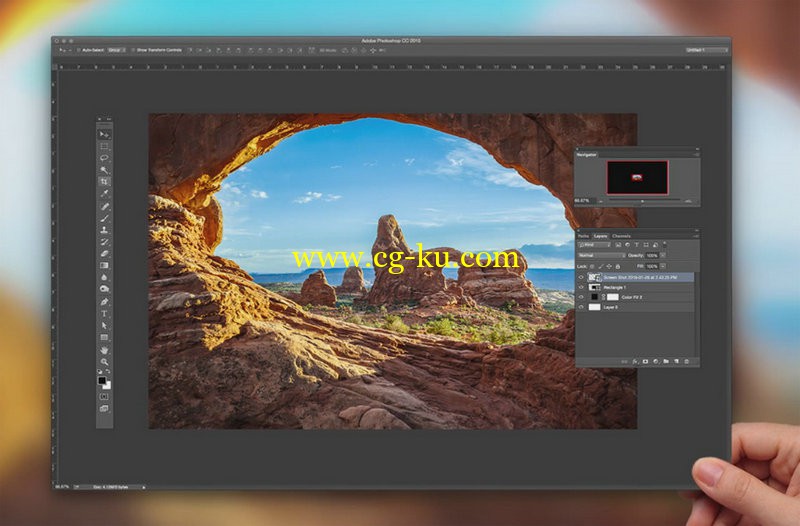This screenshot has width=800, height=526.
Task: Hide the Screen Shot layer
Action: click(581, 277)
